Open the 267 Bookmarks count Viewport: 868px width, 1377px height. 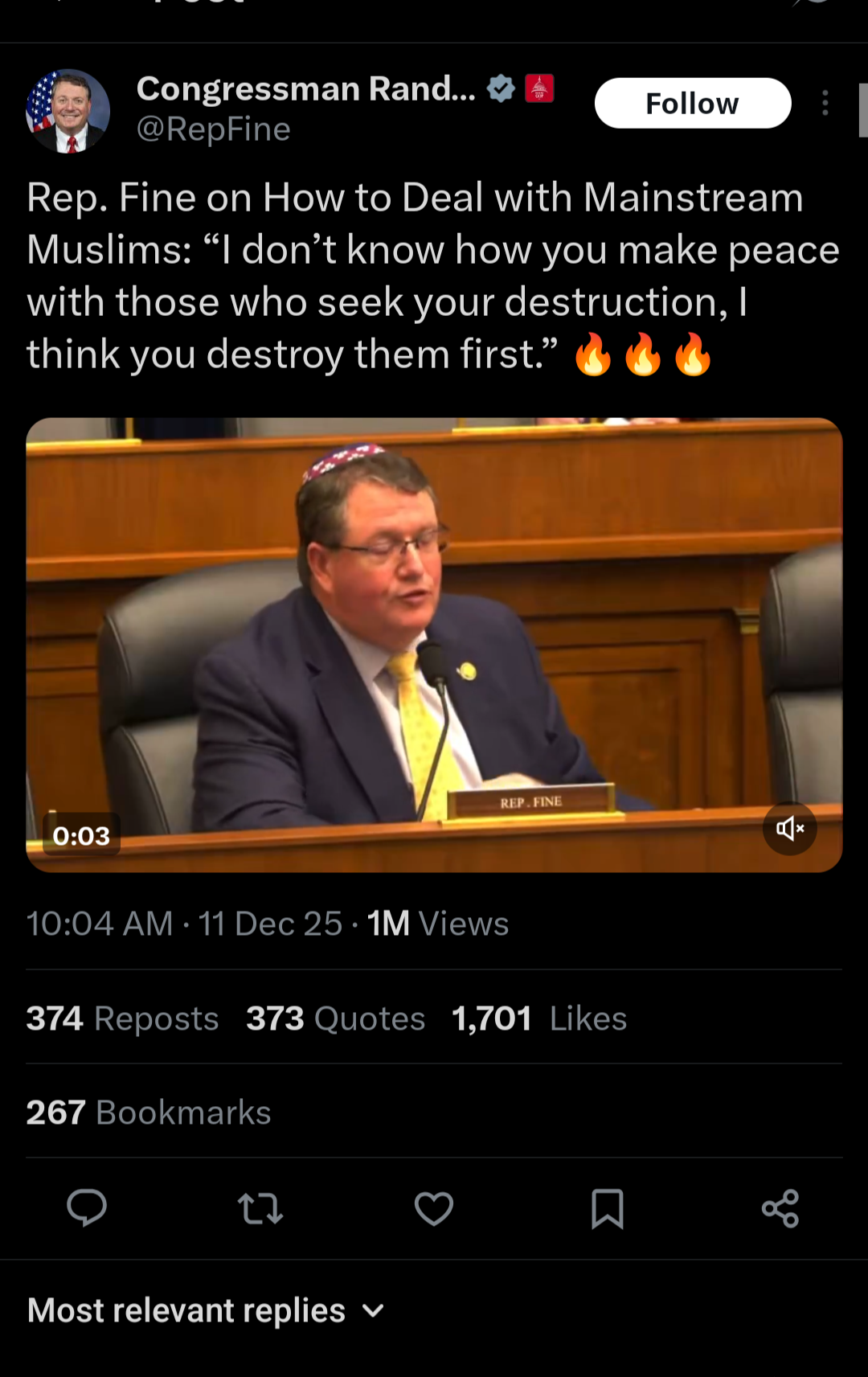click(x=149, y=1113)
